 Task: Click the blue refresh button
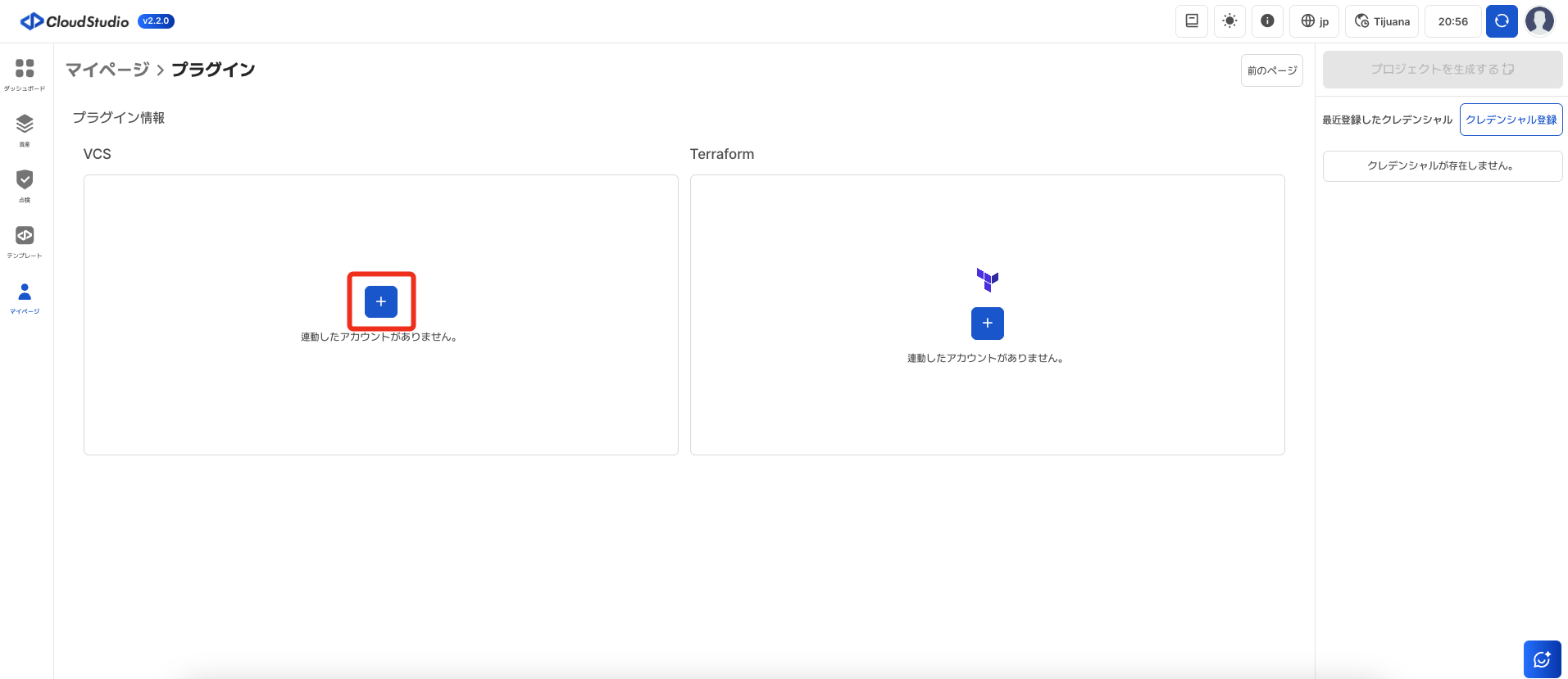coord(1502,21)
